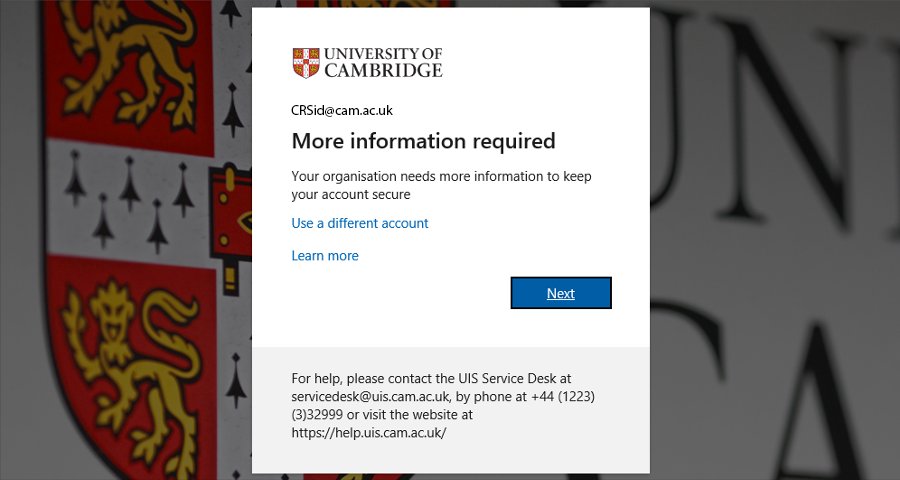
Task: Click the University of Cambridge wordmark text
Action: [383, 63]
